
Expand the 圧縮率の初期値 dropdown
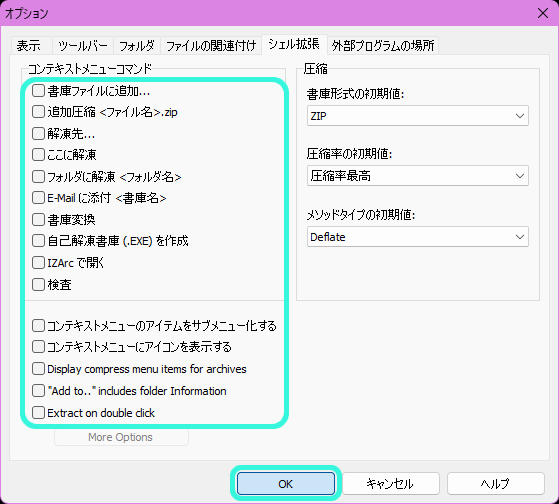(x=417, y=176)
